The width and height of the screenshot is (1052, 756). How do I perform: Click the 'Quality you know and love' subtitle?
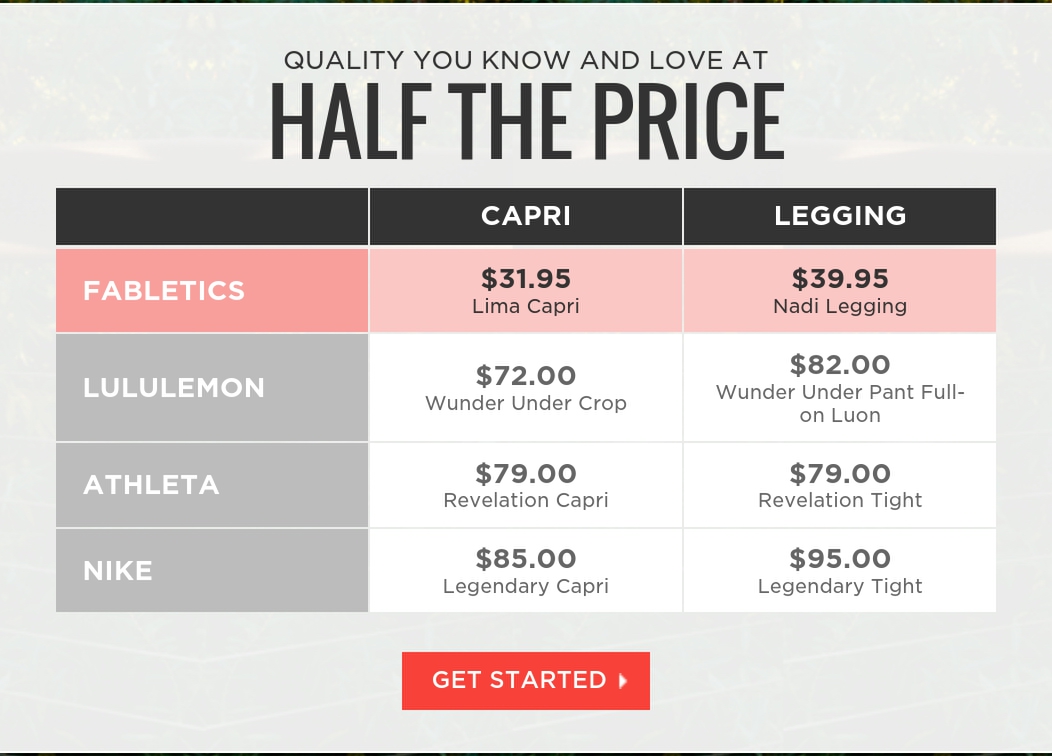[x=526, y=60]
